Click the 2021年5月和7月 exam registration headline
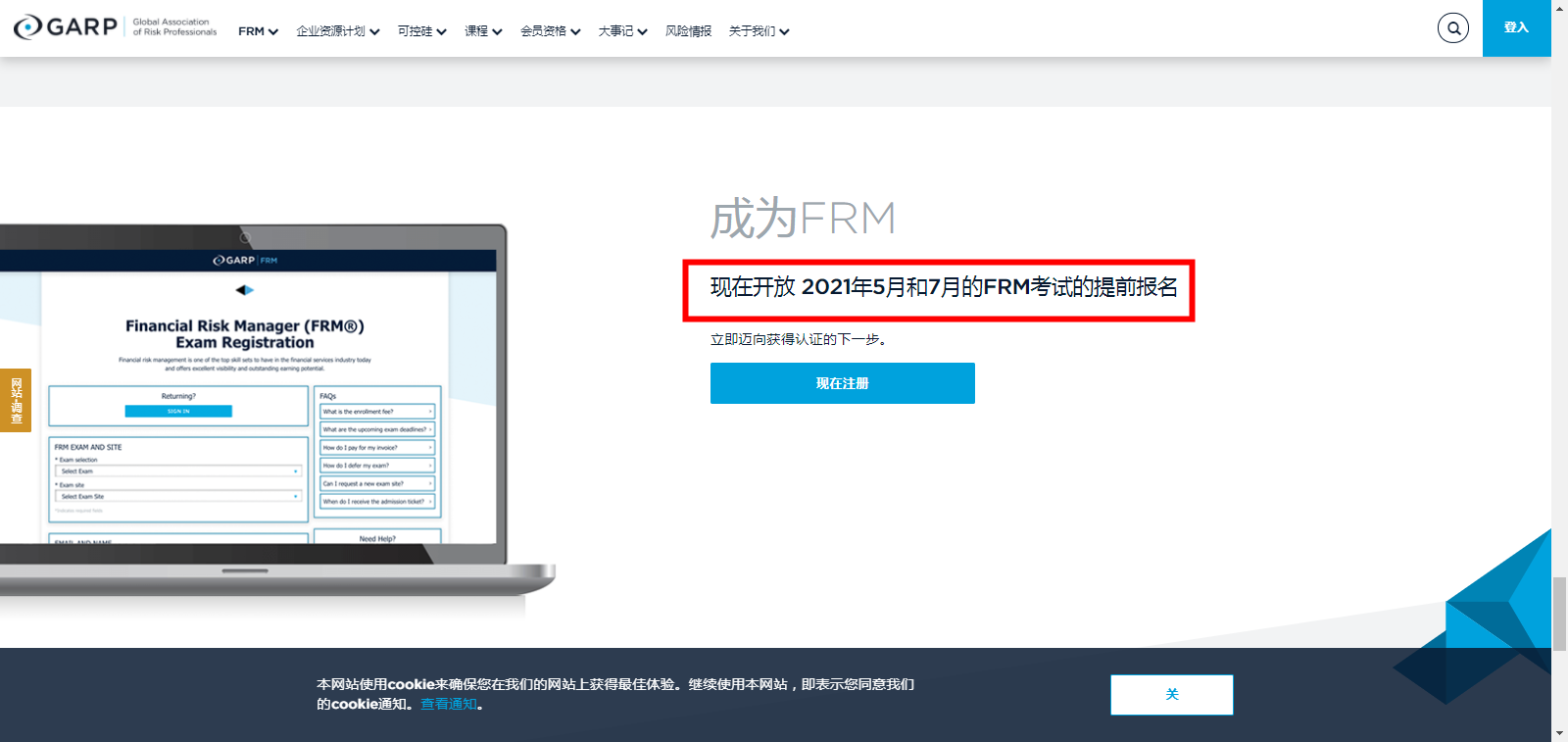 point(944,287)
